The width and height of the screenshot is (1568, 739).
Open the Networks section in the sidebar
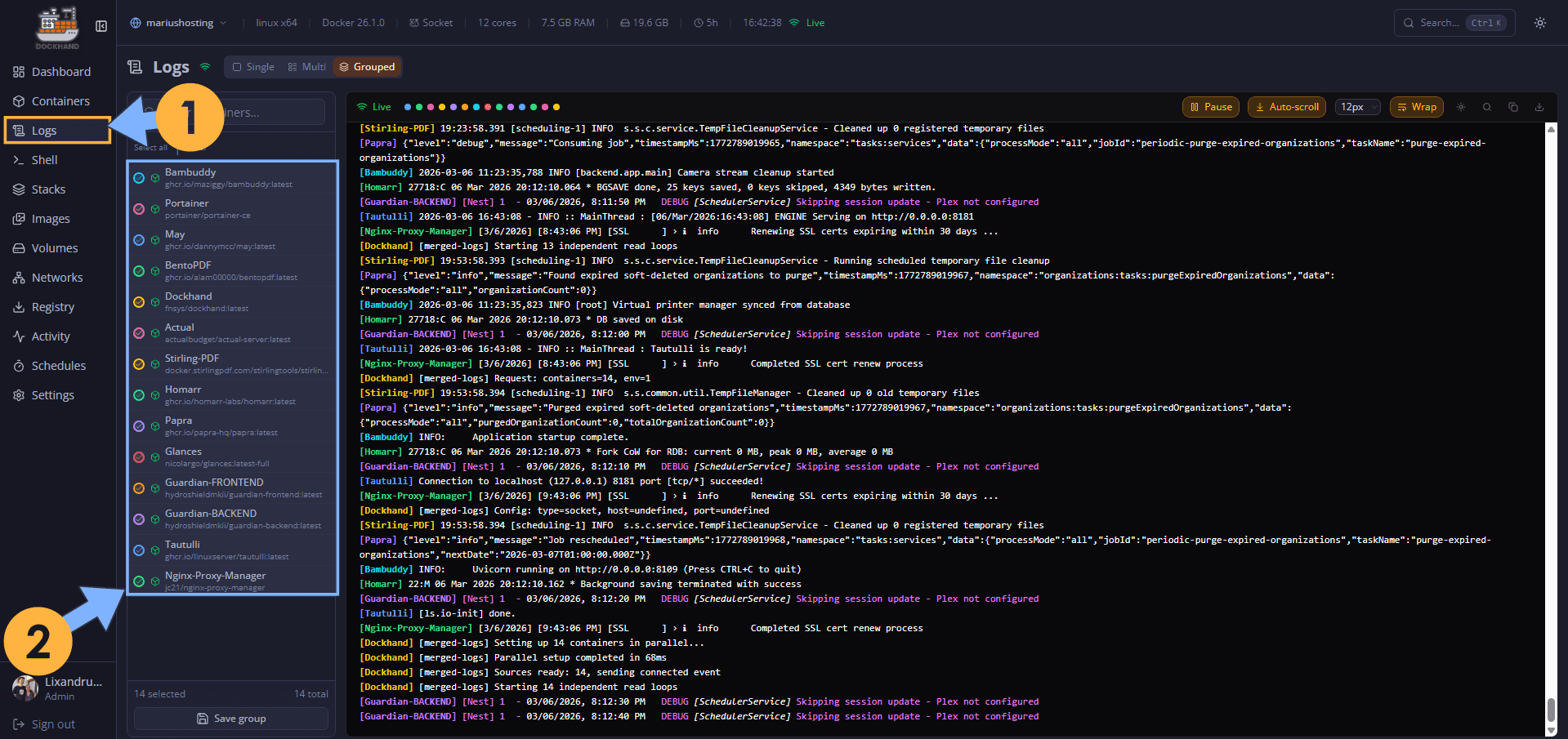pos(56,277)
